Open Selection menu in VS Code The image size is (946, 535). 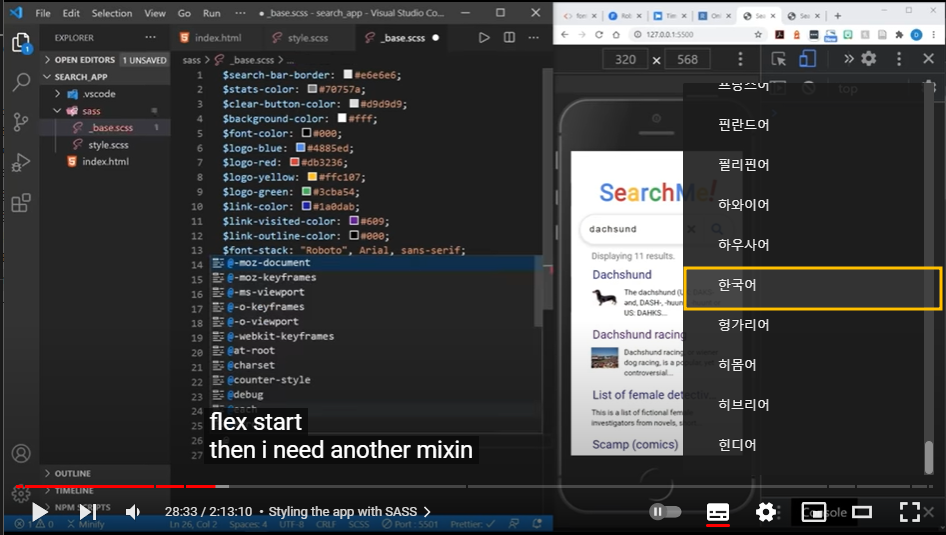point(112,13)
